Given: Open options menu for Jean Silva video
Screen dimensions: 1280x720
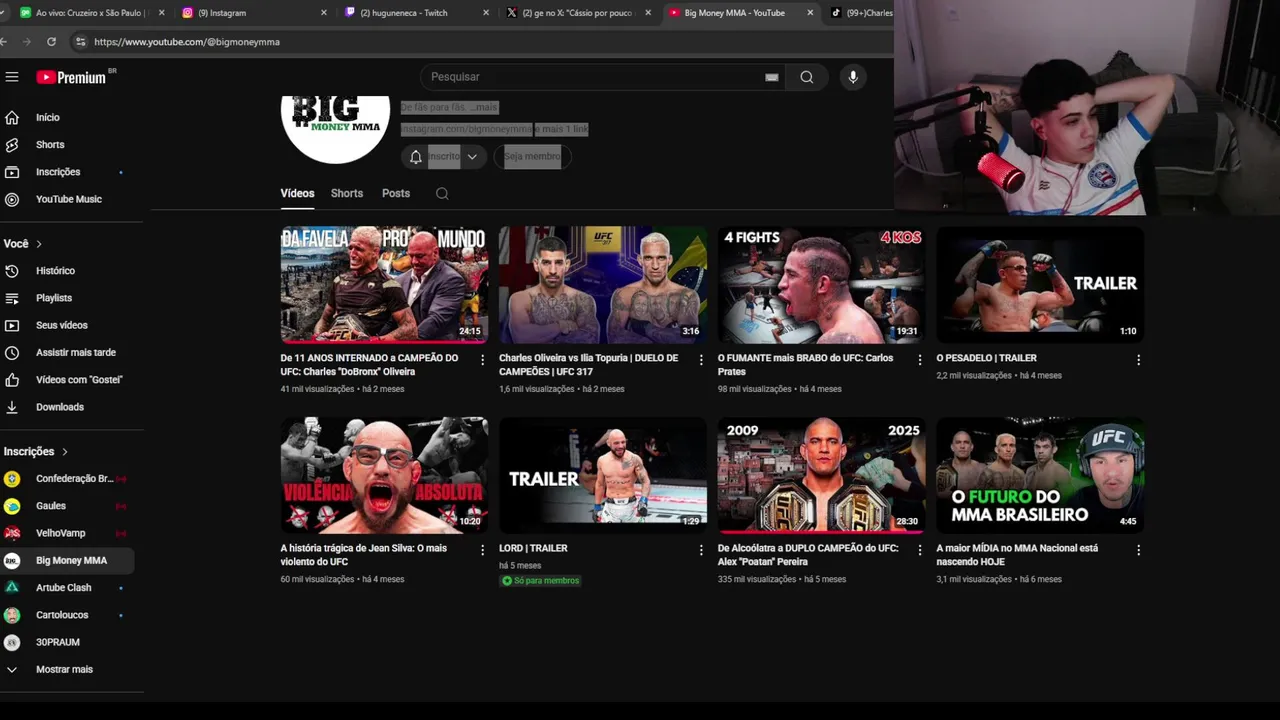Looking at the screenshot, I should tap(482, 550).
